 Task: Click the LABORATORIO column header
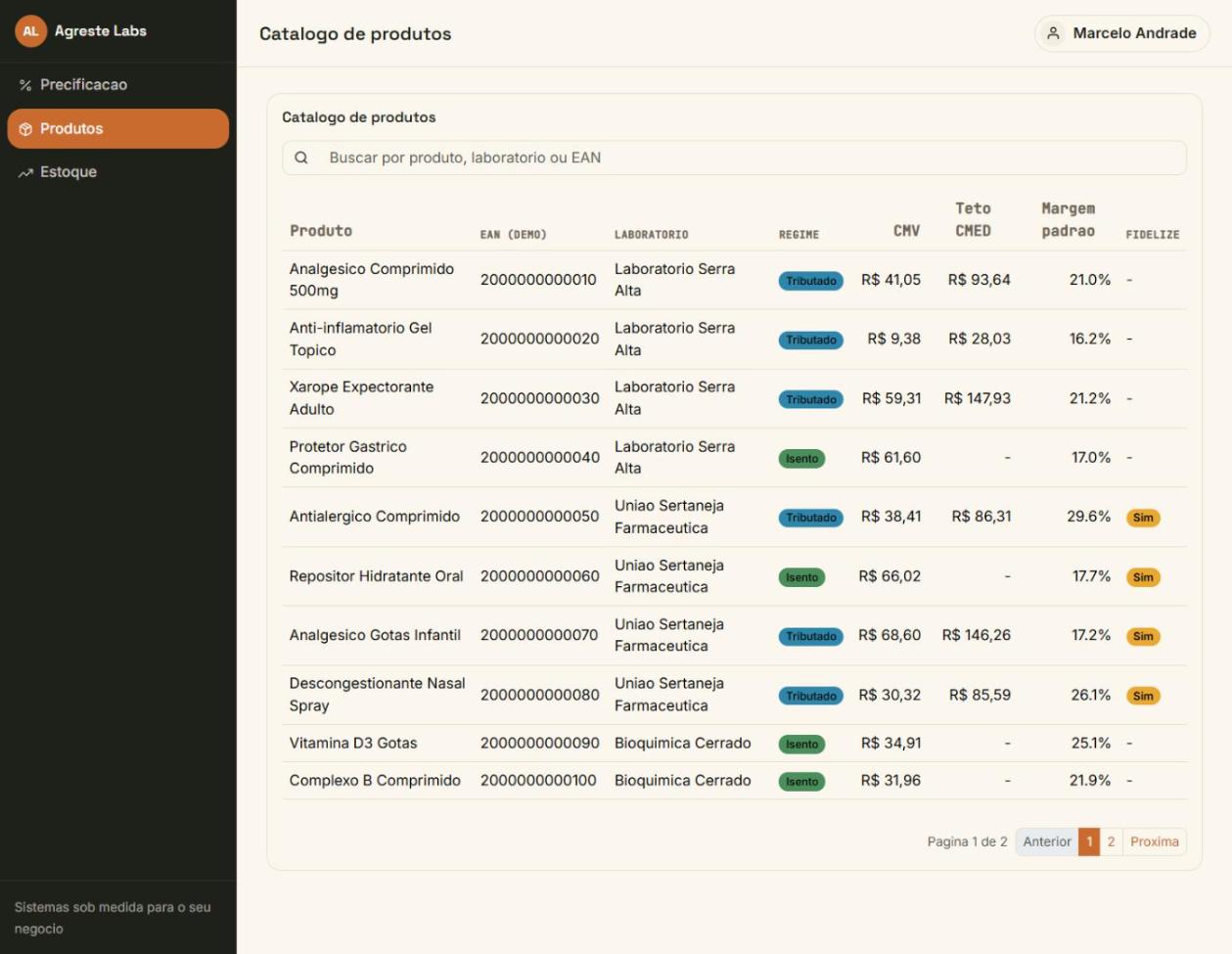(x=651, y=235)
